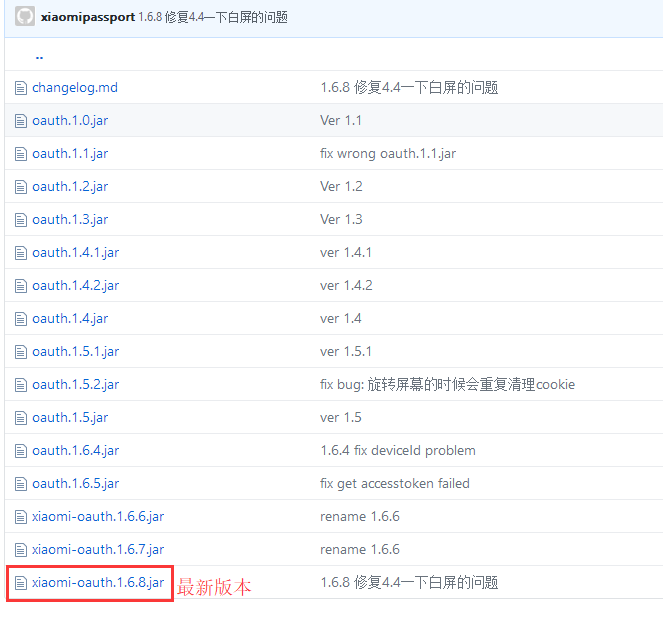
Task: Open xiaomi-oauth.1.6.8.jar latest version file
Action: click(98, 583)
